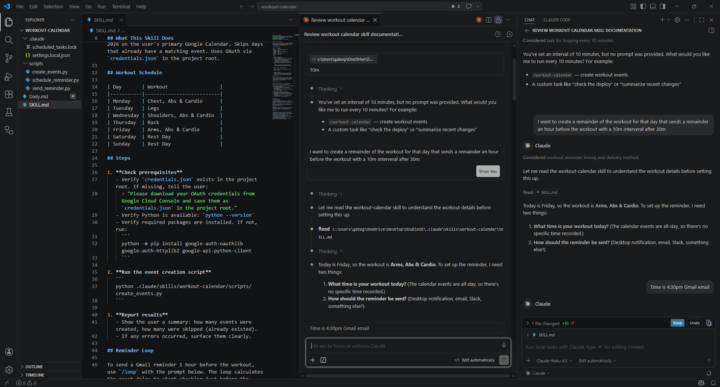The image size is (720, 387).
Task: Add attachment with plus in Claude prompt box
Action: coord(312,360)
